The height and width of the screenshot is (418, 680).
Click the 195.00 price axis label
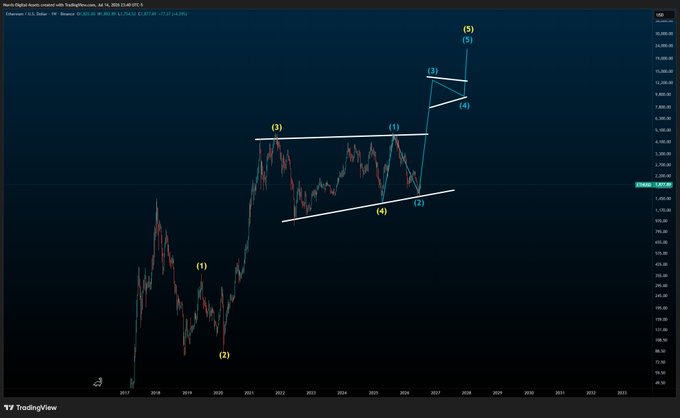pos(662,308)
